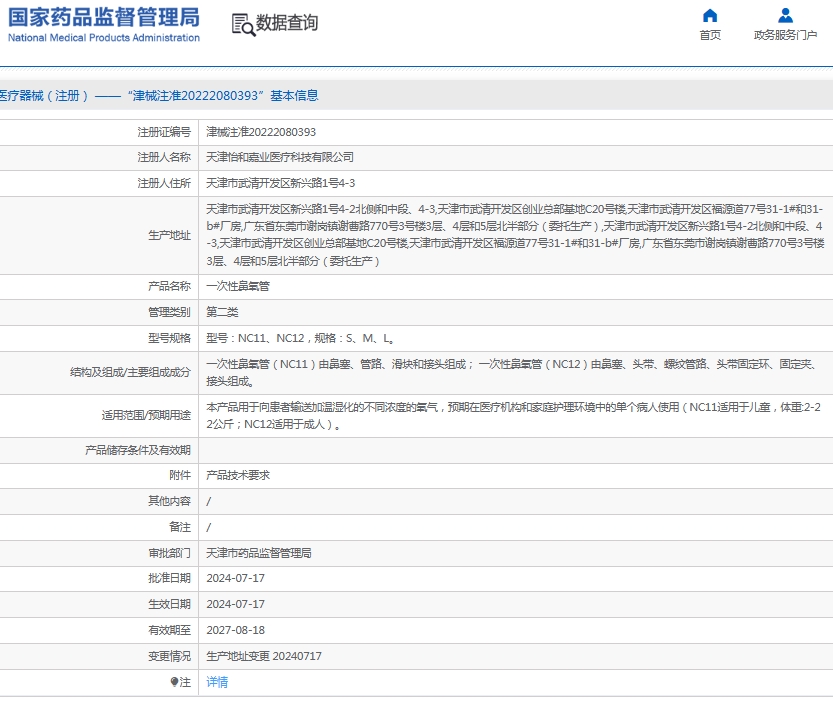Click the 结构及组成/主要组成成分 label

pyautogui.click(x=130, y=373)
